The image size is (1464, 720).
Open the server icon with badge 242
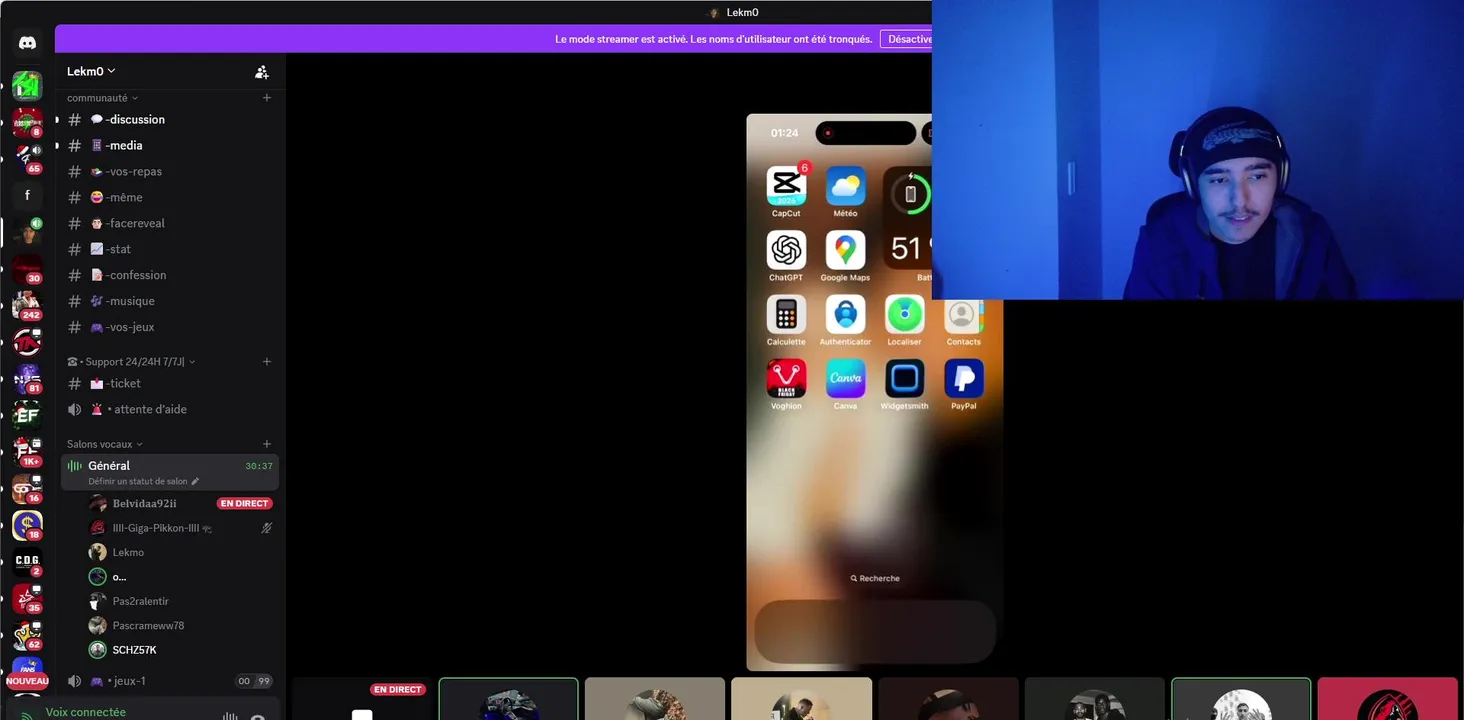(x=27, y=305)
